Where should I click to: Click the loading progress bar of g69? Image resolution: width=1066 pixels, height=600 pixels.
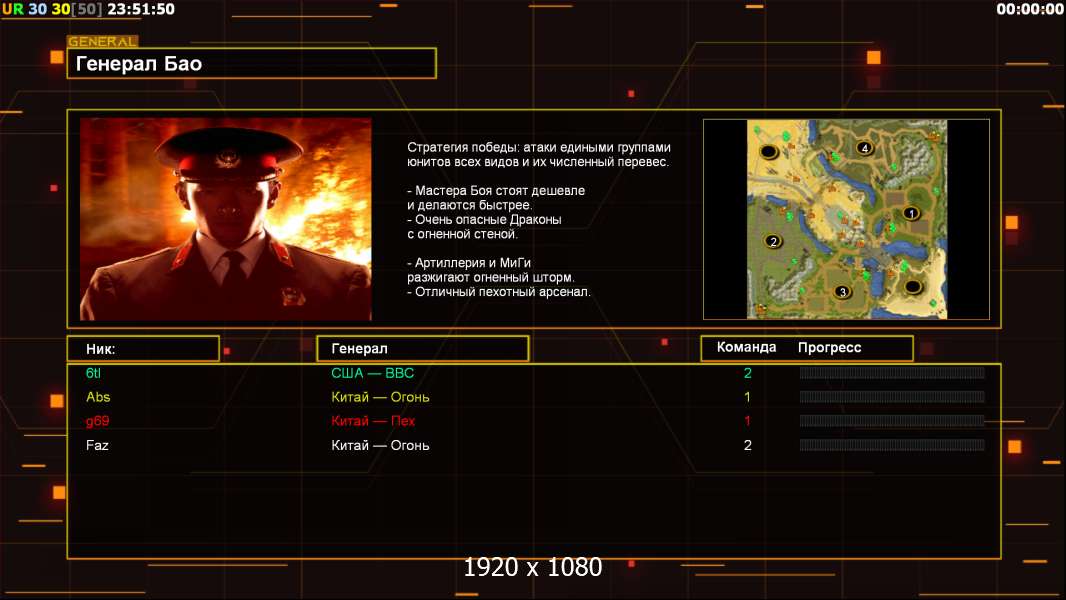[892, 421]
